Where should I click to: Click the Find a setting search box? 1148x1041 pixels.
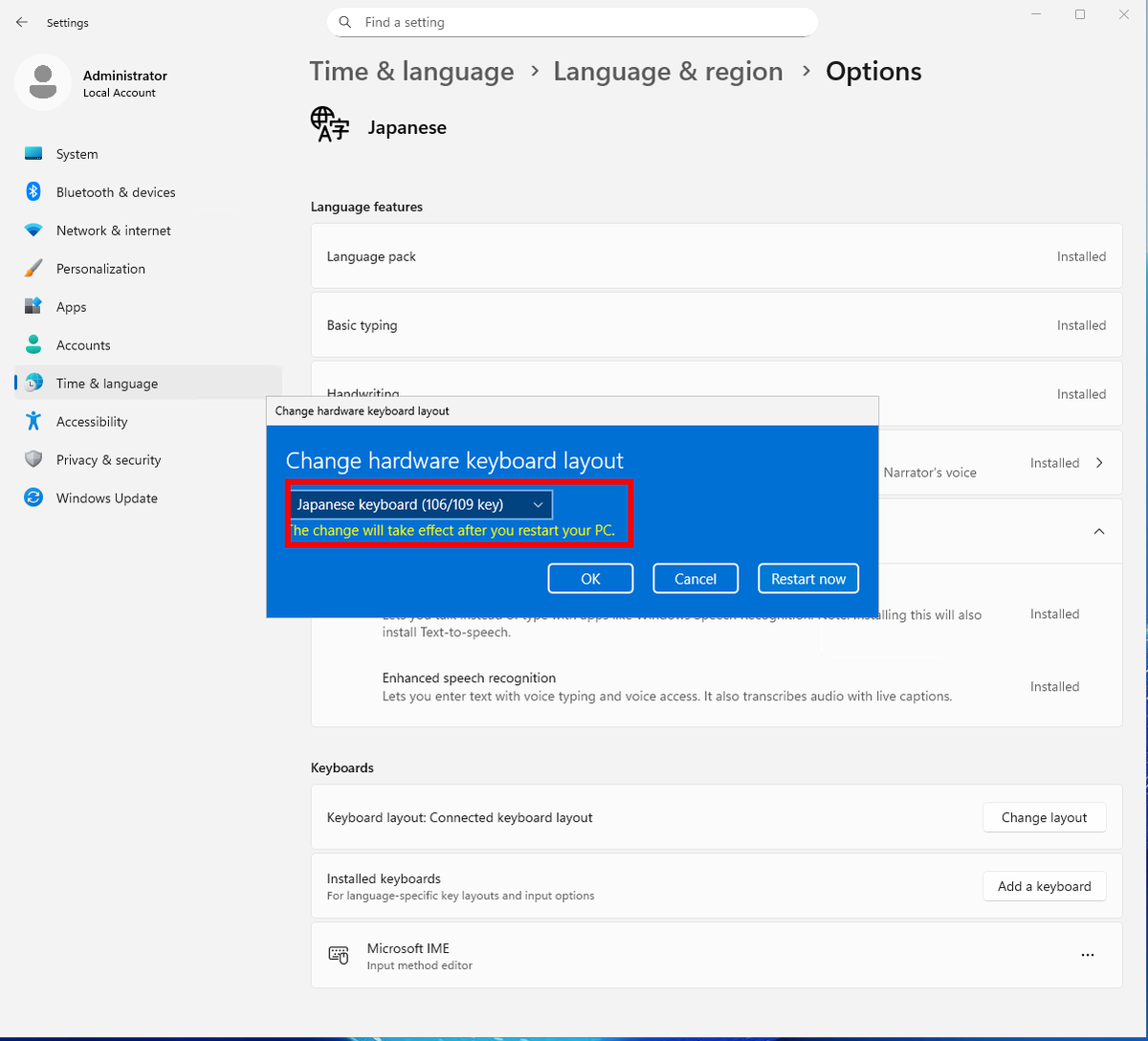click(x=572, y=21)
